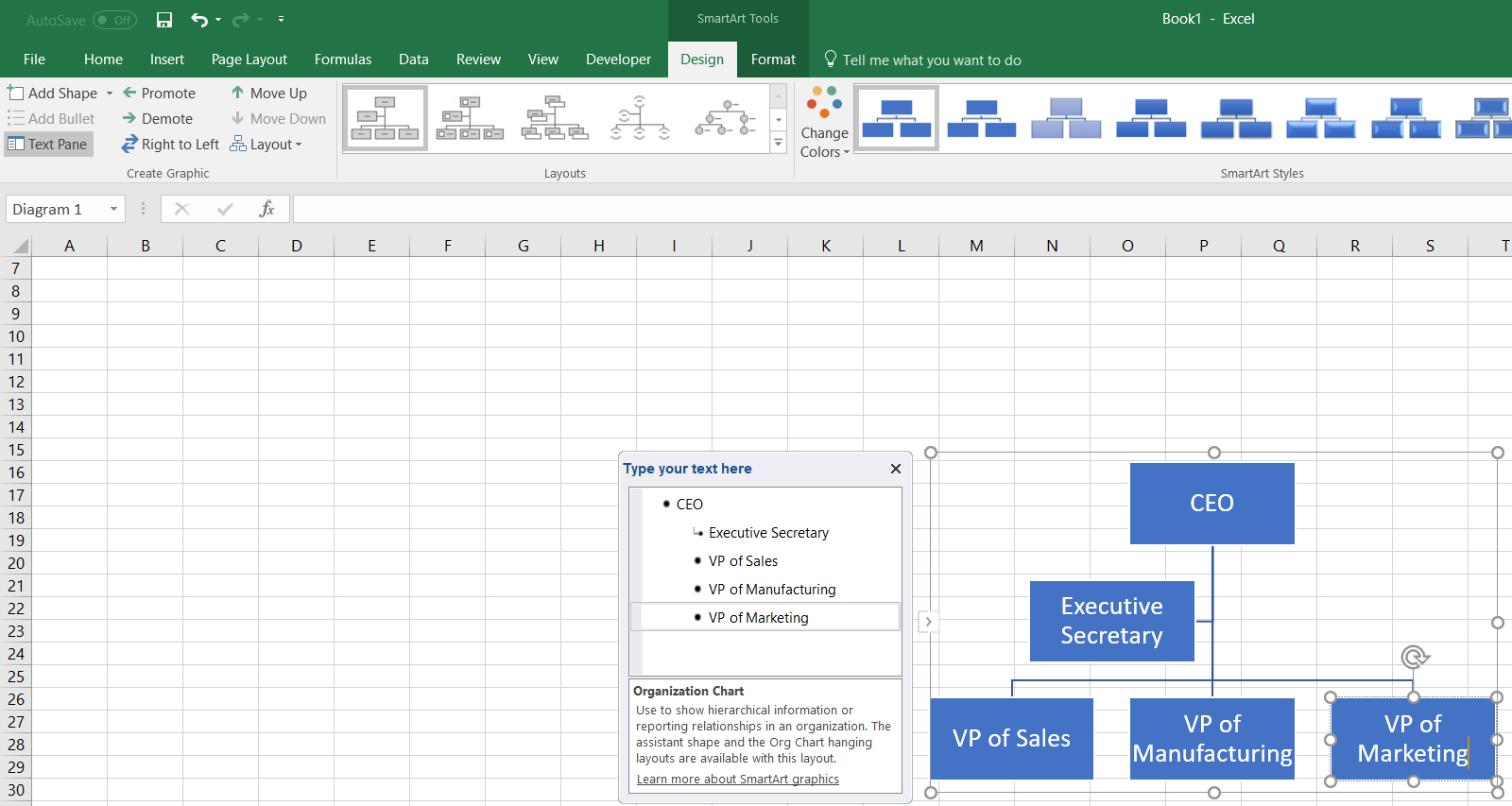Click the Undo arrow icon
Image resolution: width=1512 pixels, height=806 pixels.
[x=199, y=20]
